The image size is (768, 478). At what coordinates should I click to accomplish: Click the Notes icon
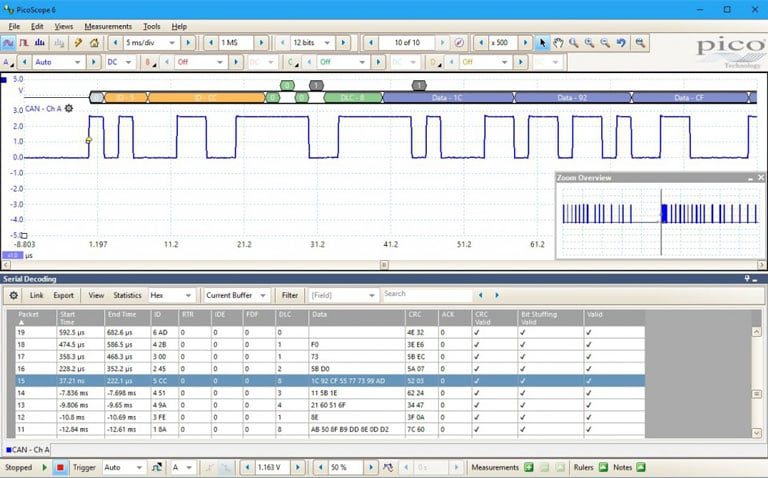[641, 468]
